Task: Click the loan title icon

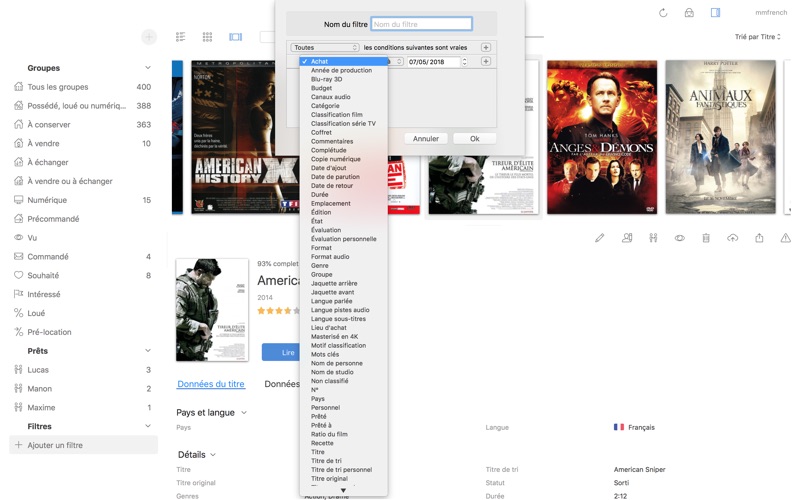Action: [653, 238]
